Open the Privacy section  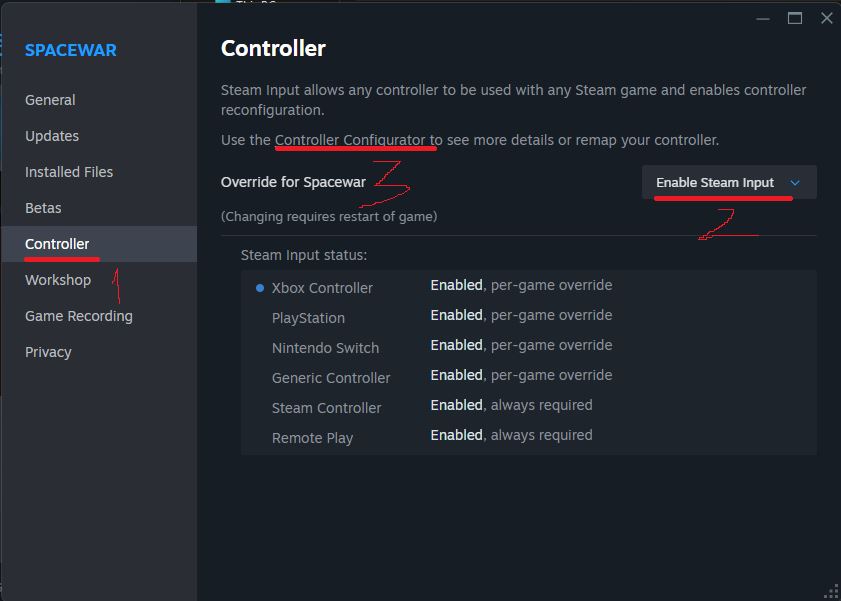[x=46, y=351]
